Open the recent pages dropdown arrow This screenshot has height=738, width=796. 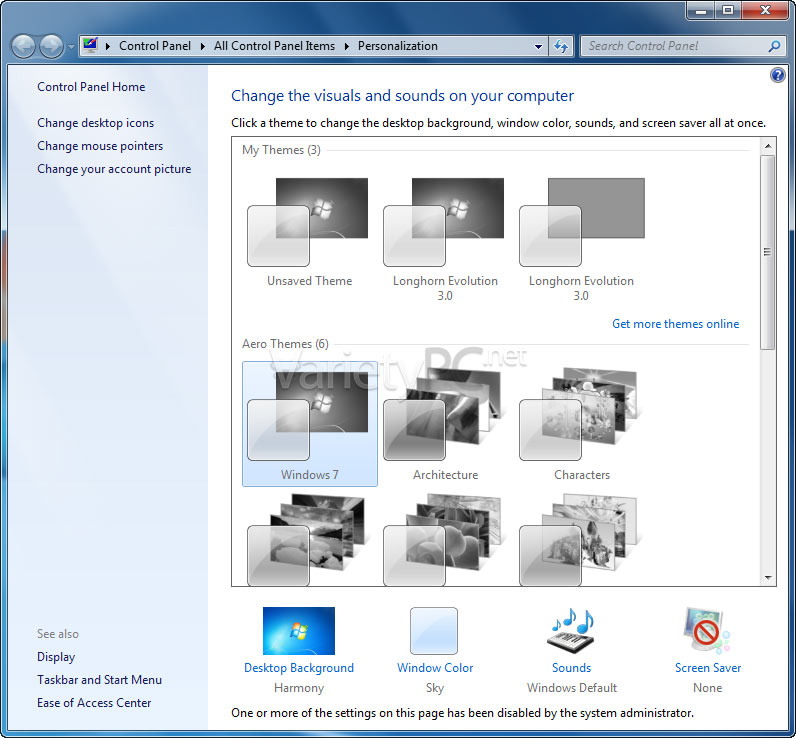click(x=71, y=47)
